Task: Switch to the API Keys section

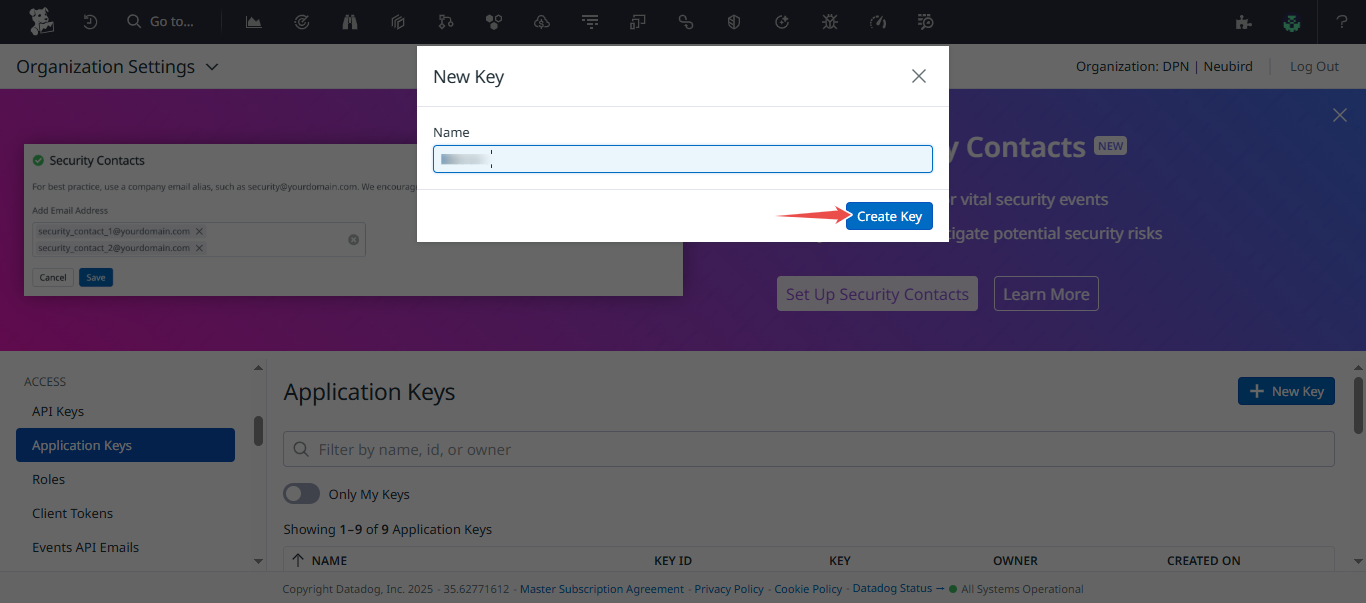Action: 60,411
